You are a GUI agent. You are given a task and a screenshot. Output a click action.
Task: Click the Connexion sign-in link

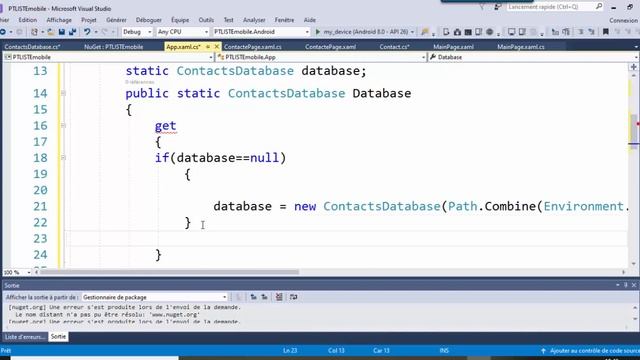pos(623,20)
